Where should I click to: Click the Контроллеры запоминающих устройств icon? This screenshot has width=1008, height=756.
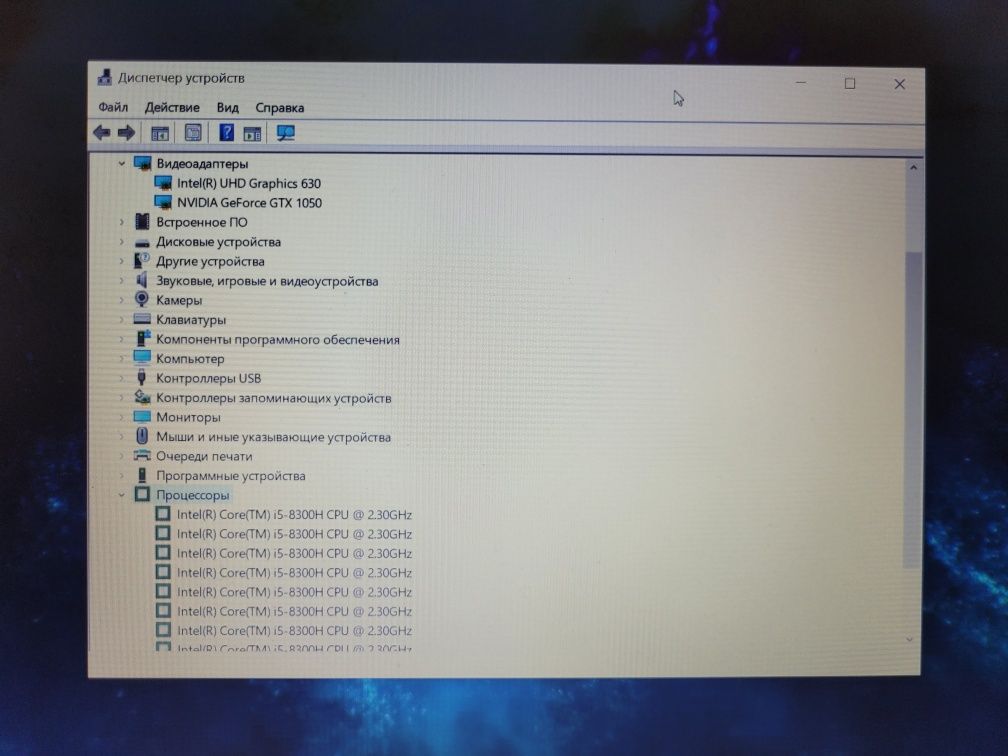point(142,397)
